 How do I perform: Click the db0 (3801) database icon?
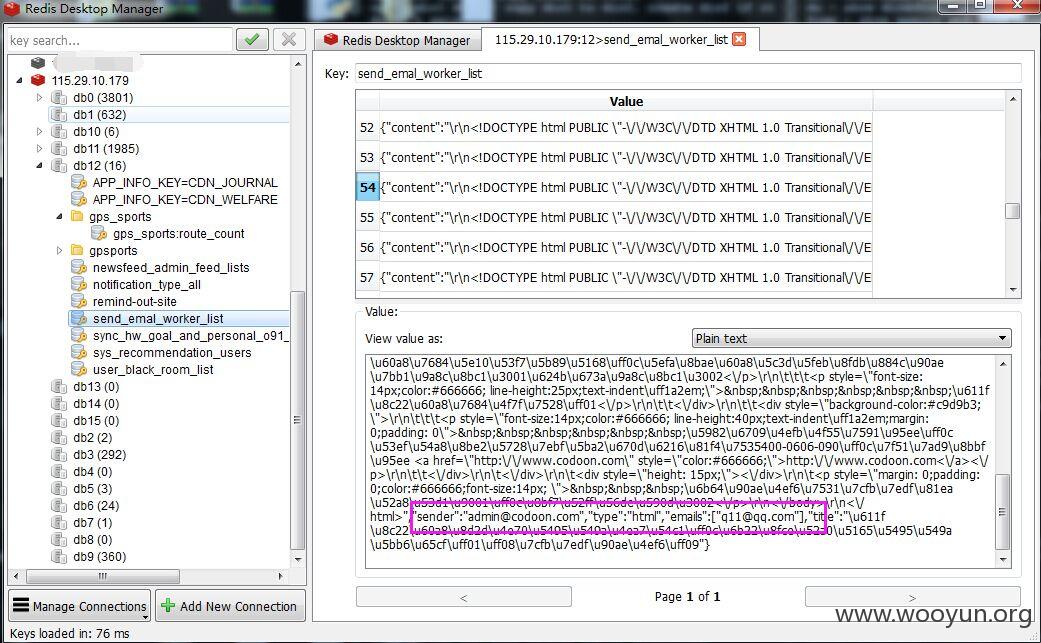point(59,98)
